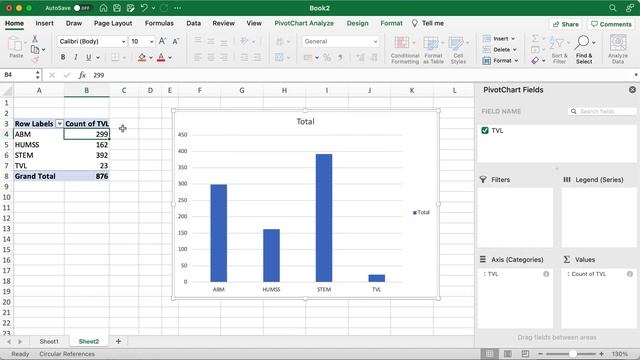Click the Font Color letter A icon
640x360 pixels.
coord(161,58)
